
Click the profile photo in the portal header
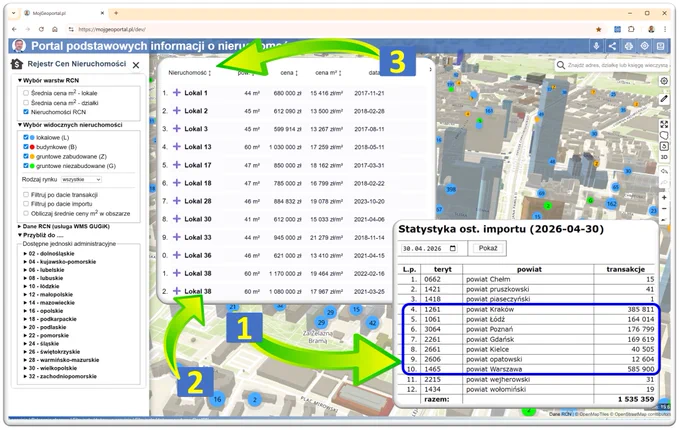(x=19, y=46)
